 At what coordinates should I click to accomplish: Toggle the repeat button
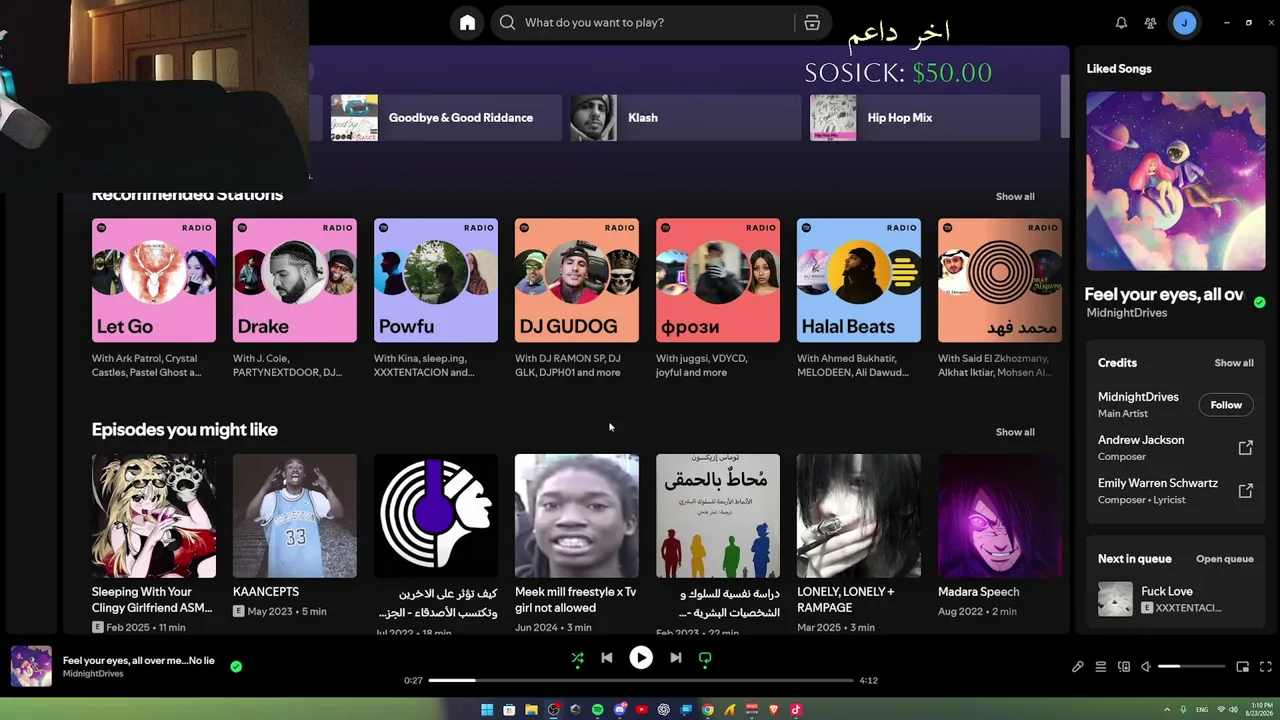705,658
